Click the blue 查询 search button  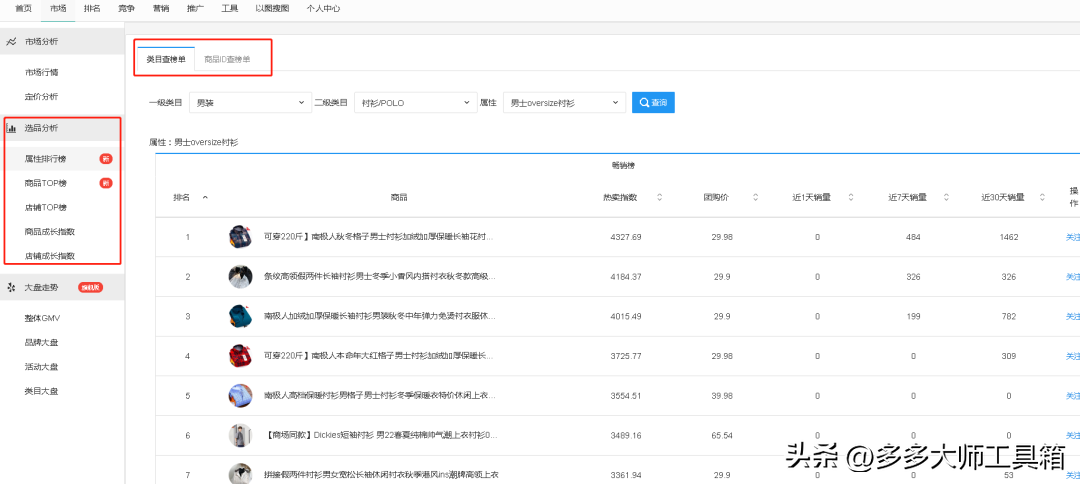(653, 102)
